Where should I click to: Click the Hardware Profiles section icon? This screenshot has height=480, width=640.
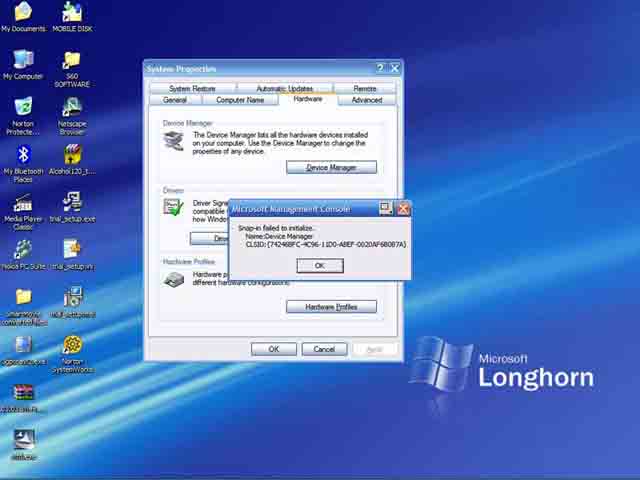point(174,280)
